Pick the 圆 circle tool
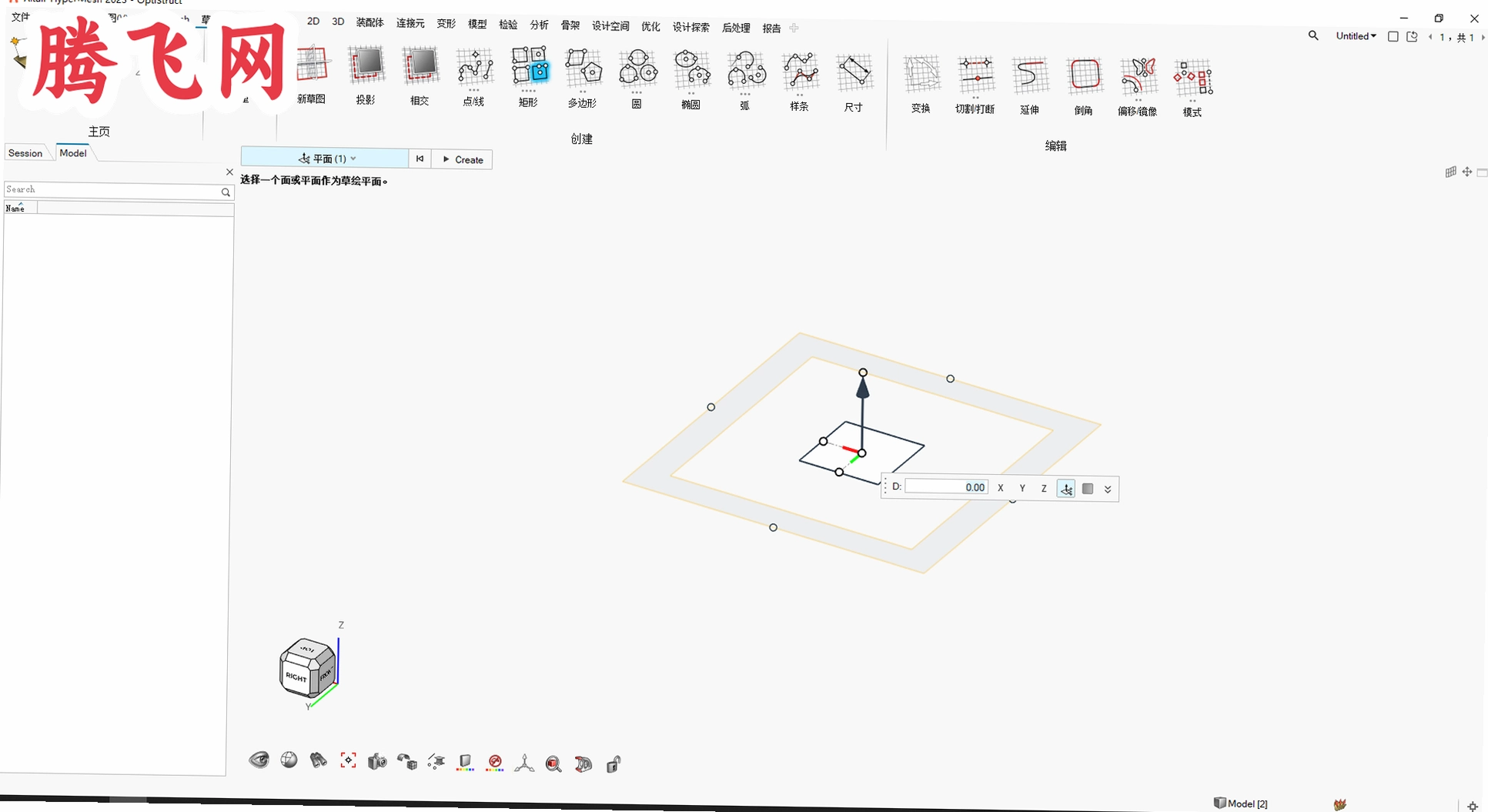Image resolution: width=1488 pixels, height=812 pixels. 637,79
